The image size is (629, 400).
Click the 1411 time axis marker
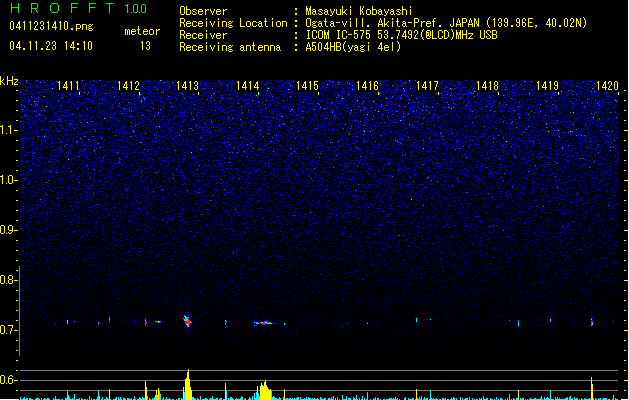(x=68, y=86)
